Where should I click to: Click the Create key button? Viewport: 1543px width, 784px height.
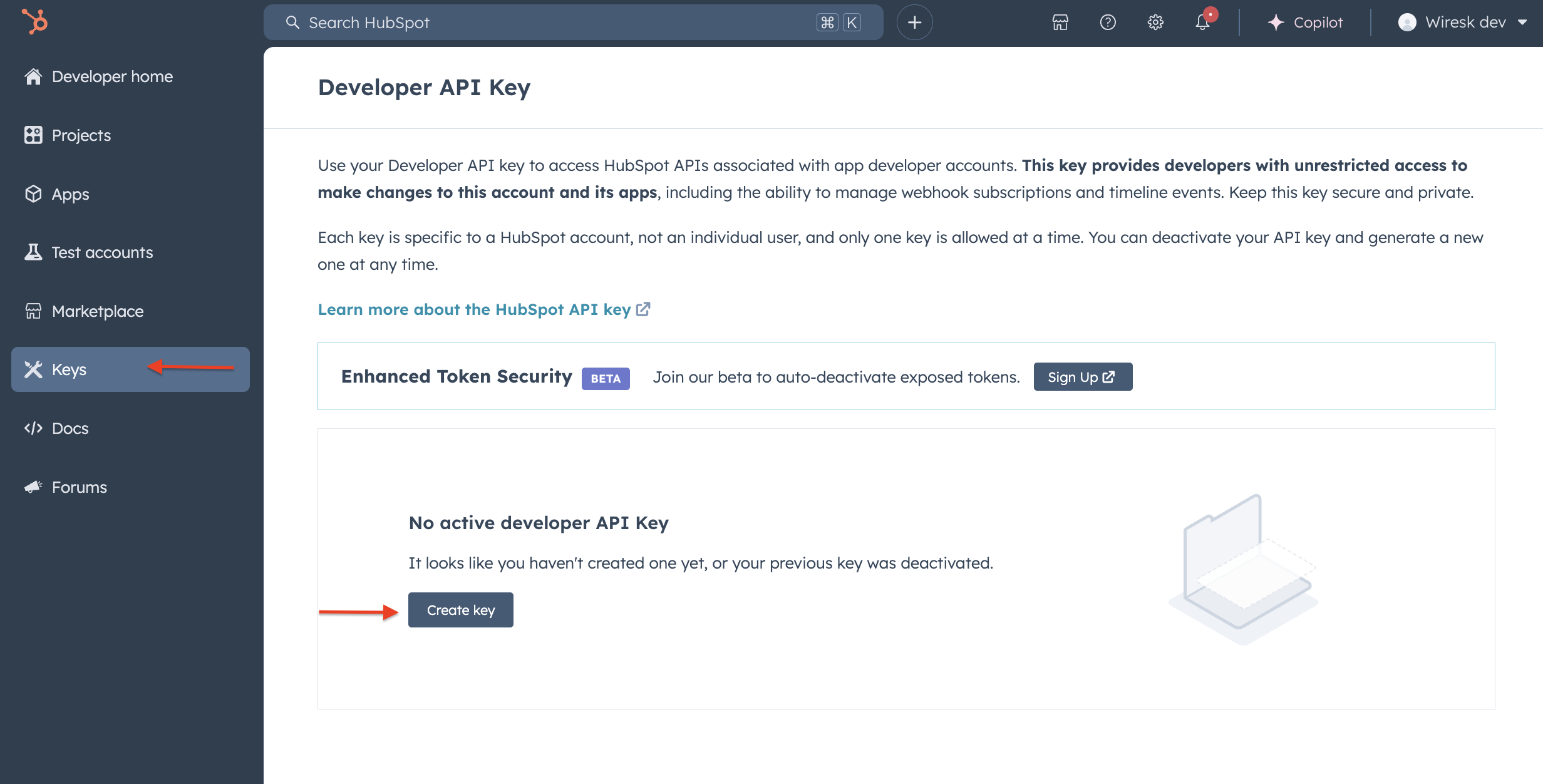[461, 610]
